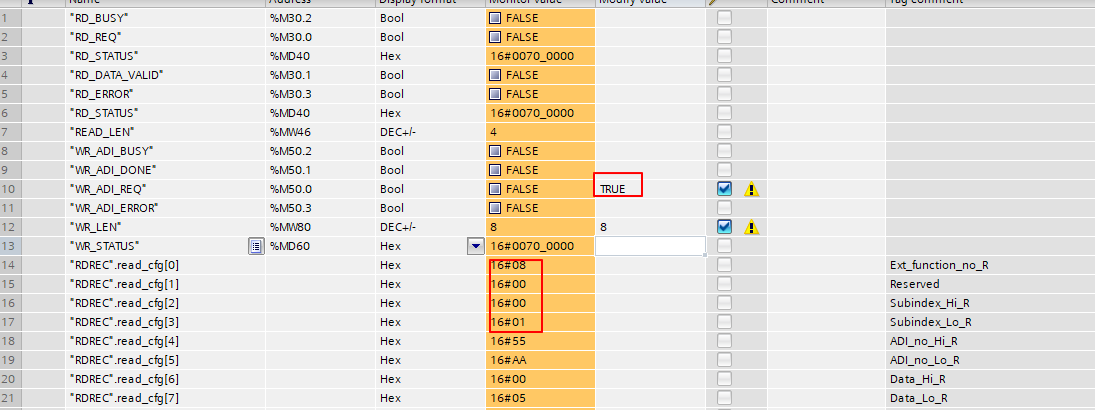The height and width of the screenshot is (410, 1095).
Task: Uncheck the modify checkbox for WR_ADI_REQ
Action: click(x=724, y=189)
